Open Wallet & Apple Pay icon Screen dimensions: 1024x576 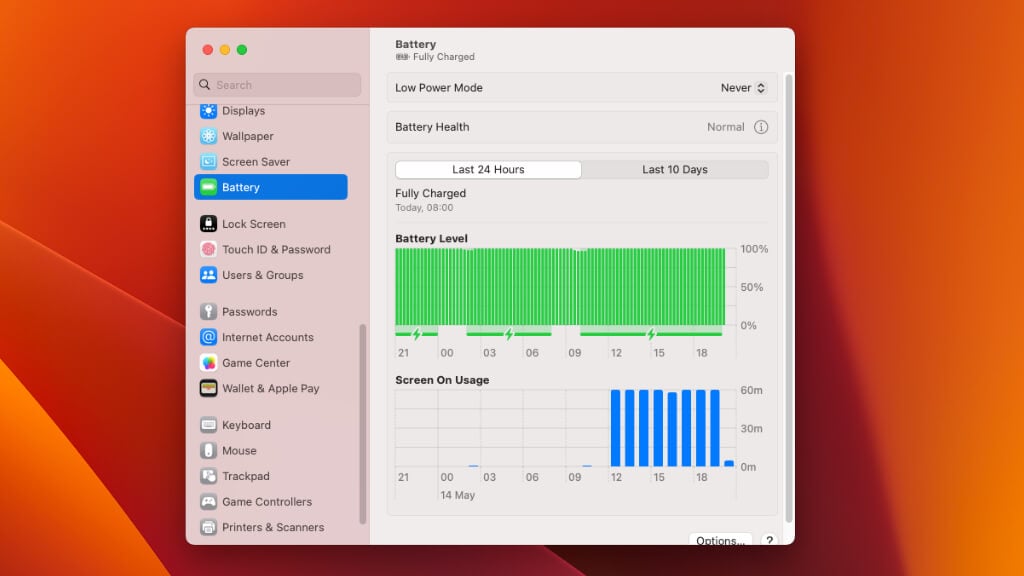click(x=208, y=388)
